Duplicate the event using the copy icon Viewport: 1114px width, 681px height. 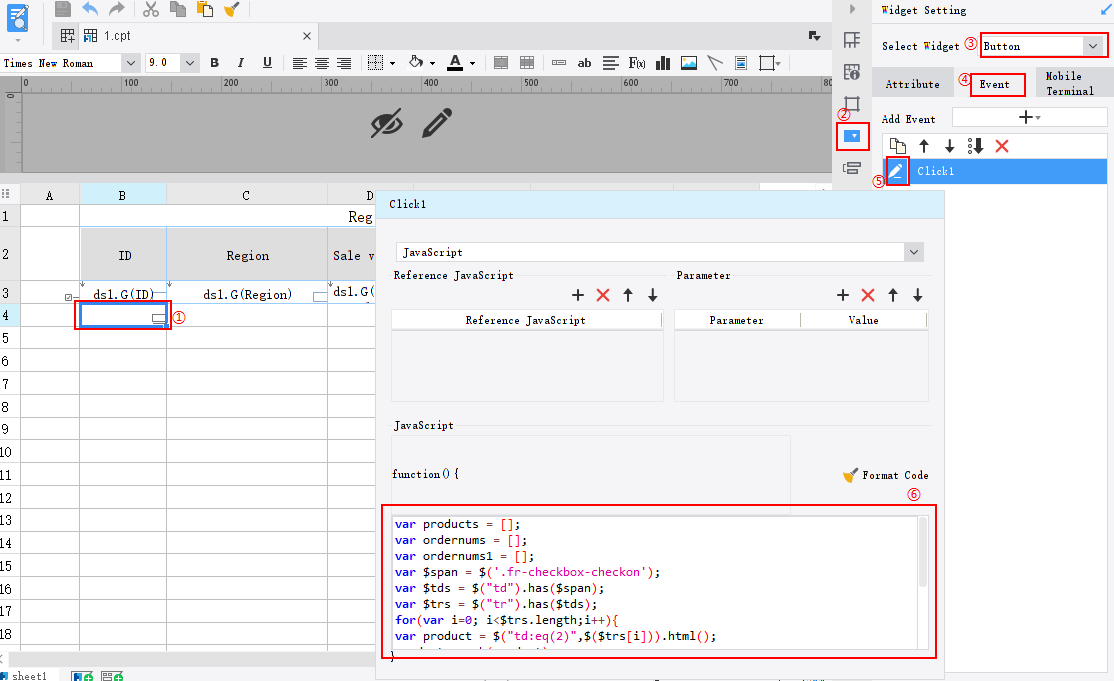pyautogui.click(x=897, y=146)
